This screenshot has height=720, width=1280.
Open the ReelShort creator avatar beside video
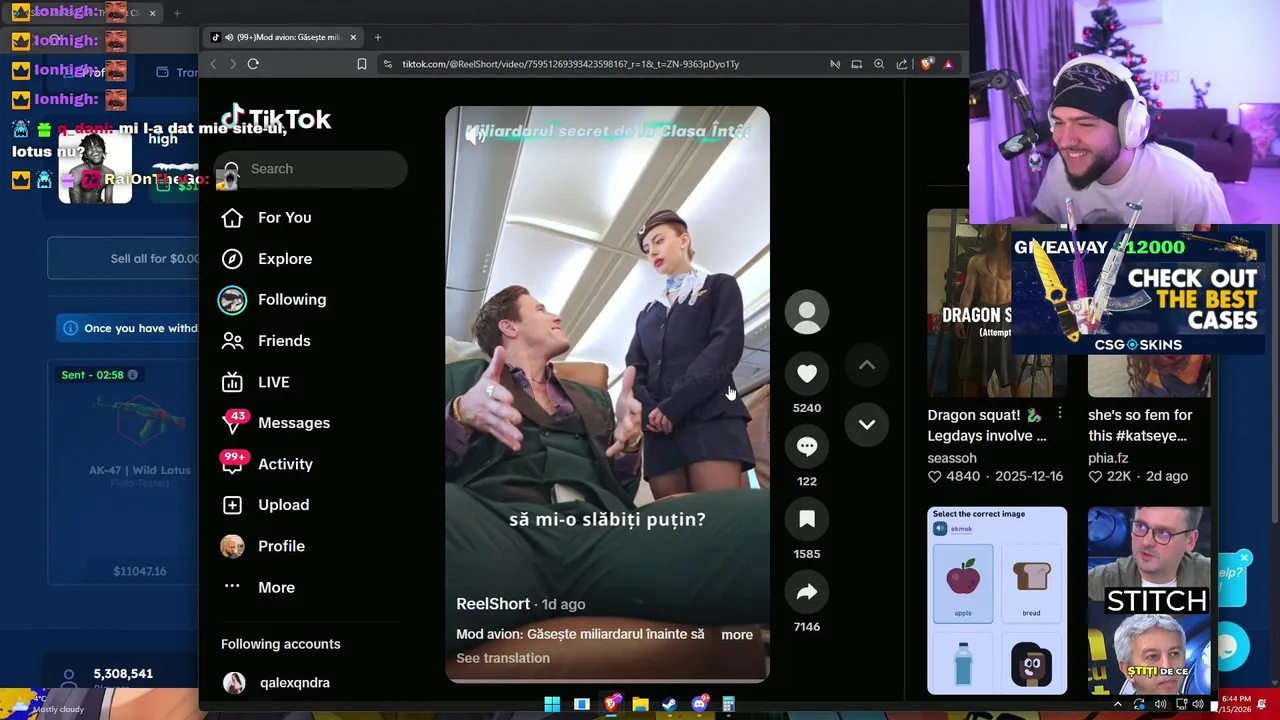(807, 313)
